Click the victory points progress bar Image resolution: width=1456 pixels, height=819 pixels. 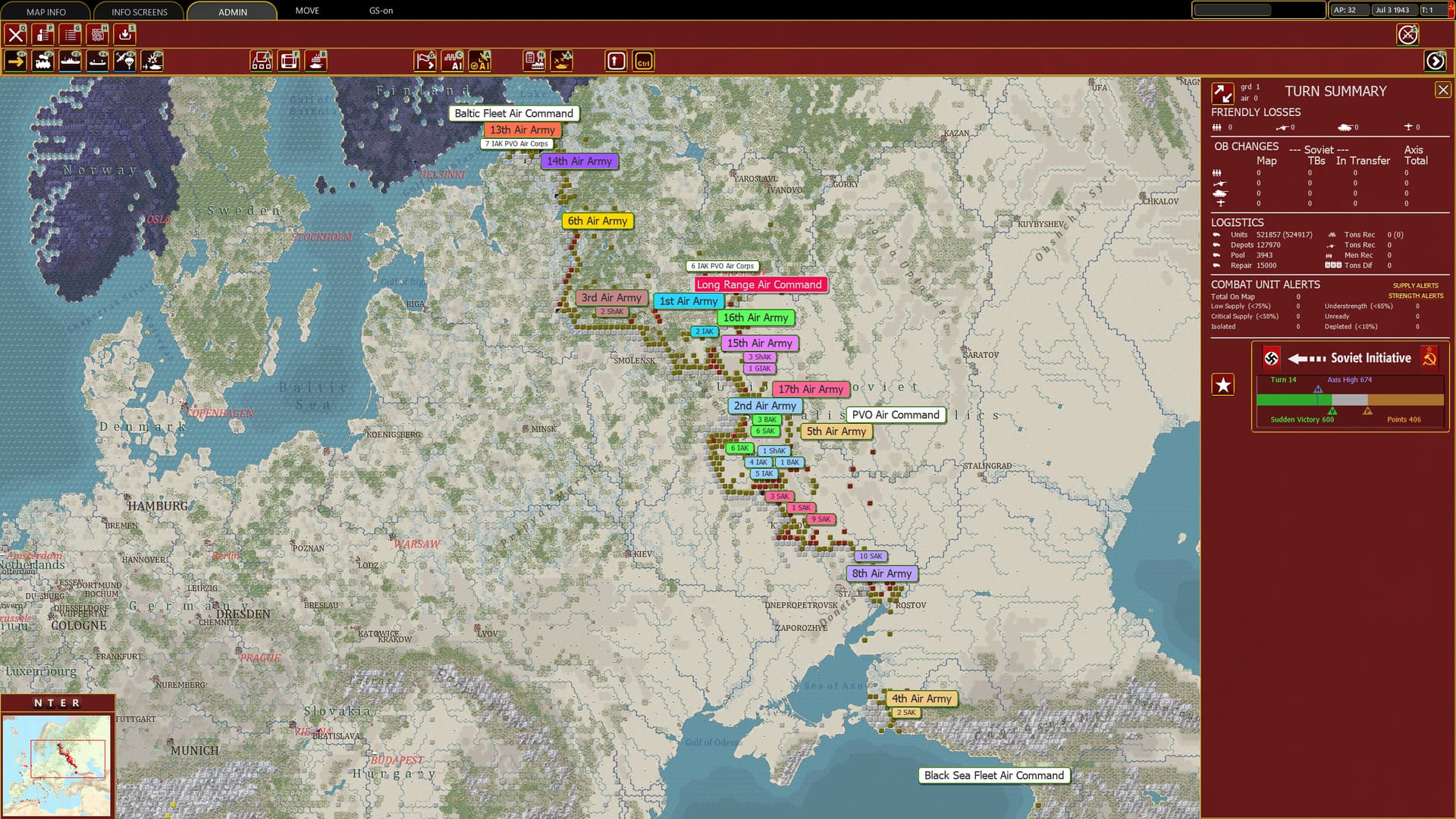click(1350, 400)
